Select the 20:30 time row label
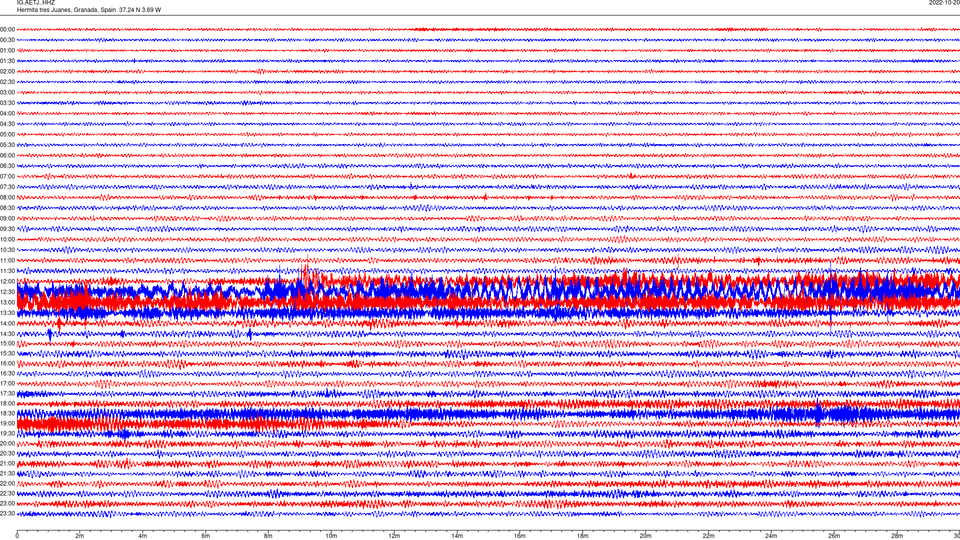 (7, 454)
